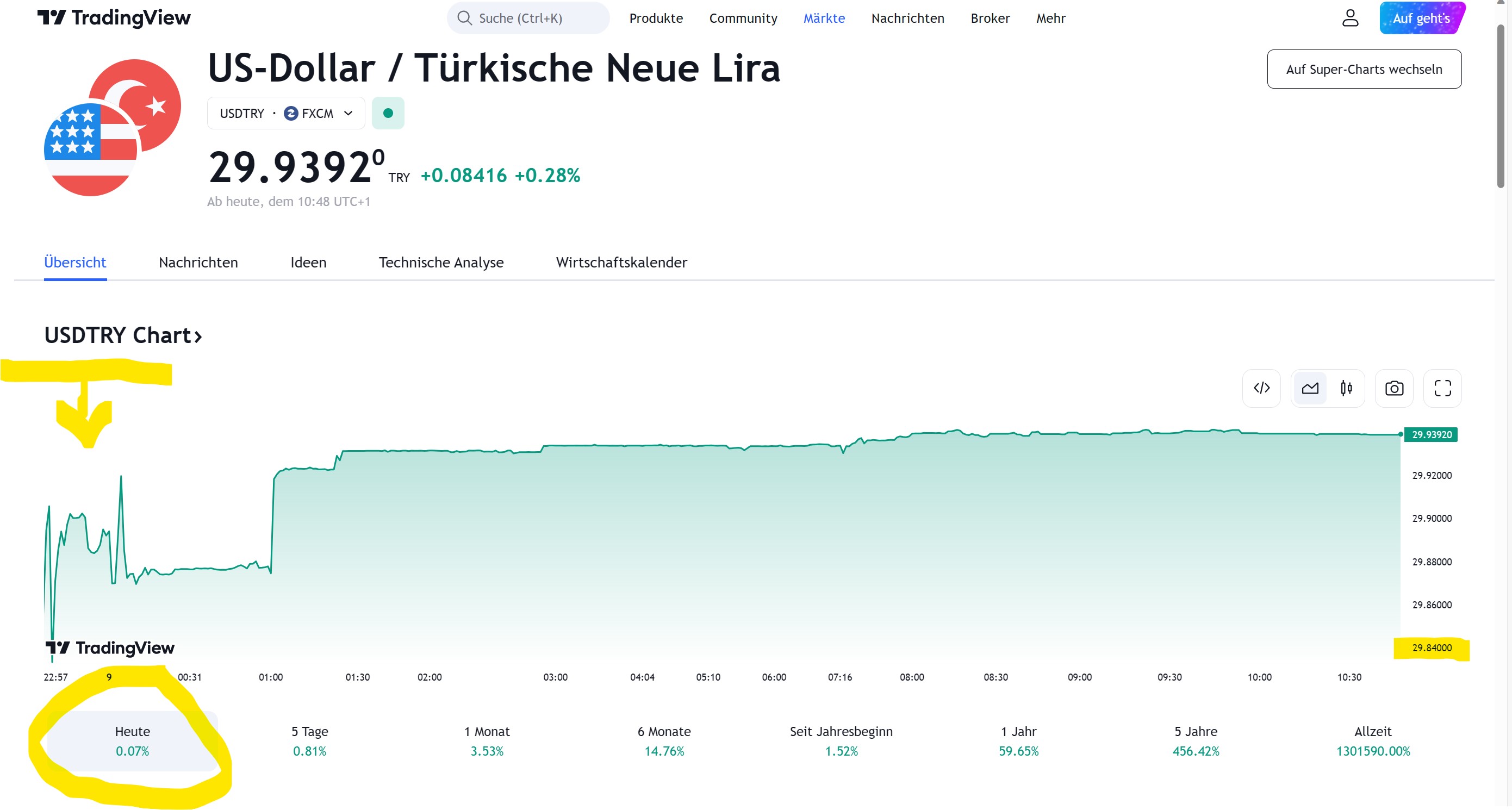The width and height of the screenshot is (1512, 810).
Task: Open the Mehr menu
Action: click(1050, 18)
